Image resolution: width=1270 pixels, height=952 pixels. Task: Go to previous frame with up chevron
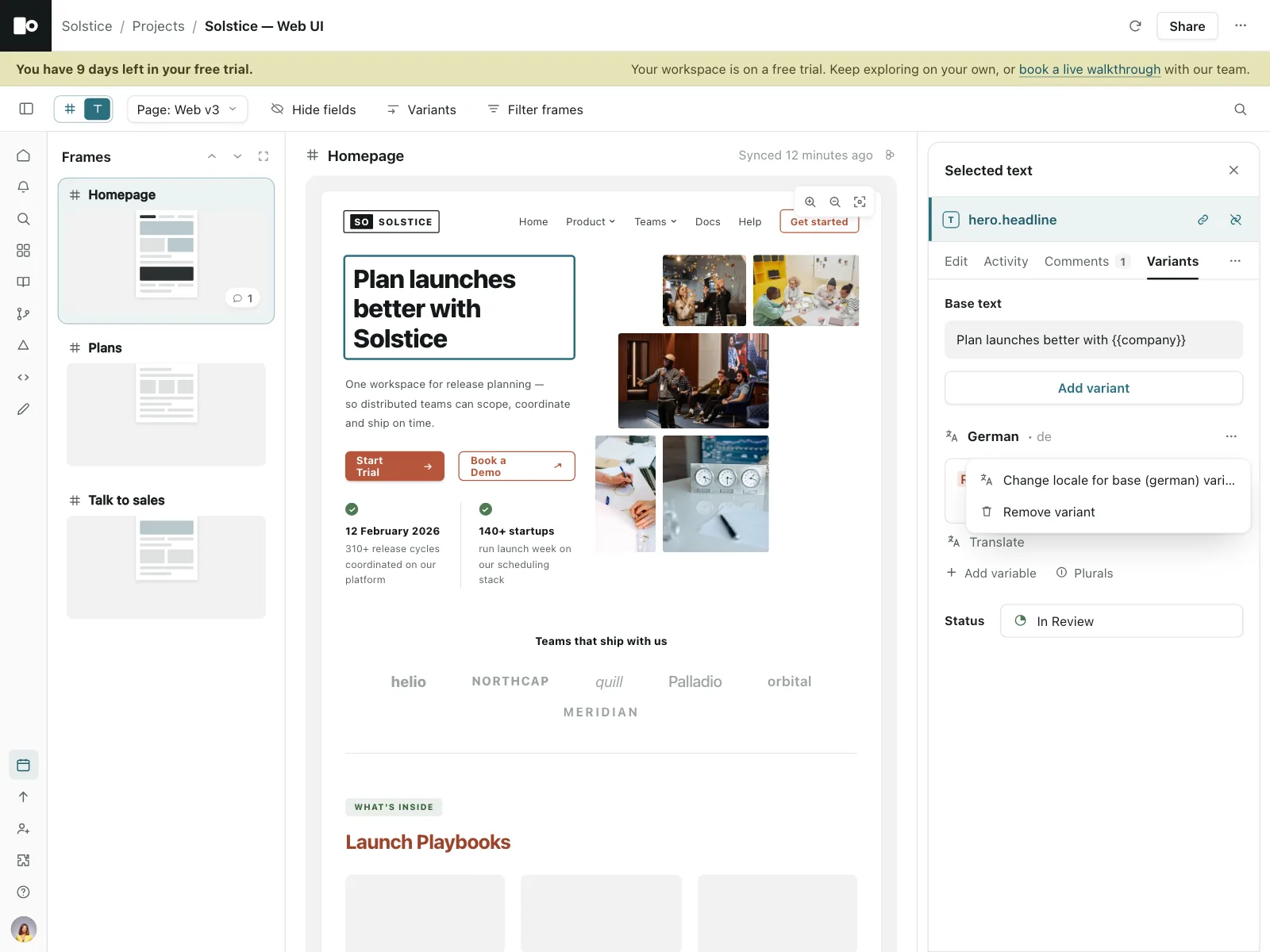tap(212, 156)
